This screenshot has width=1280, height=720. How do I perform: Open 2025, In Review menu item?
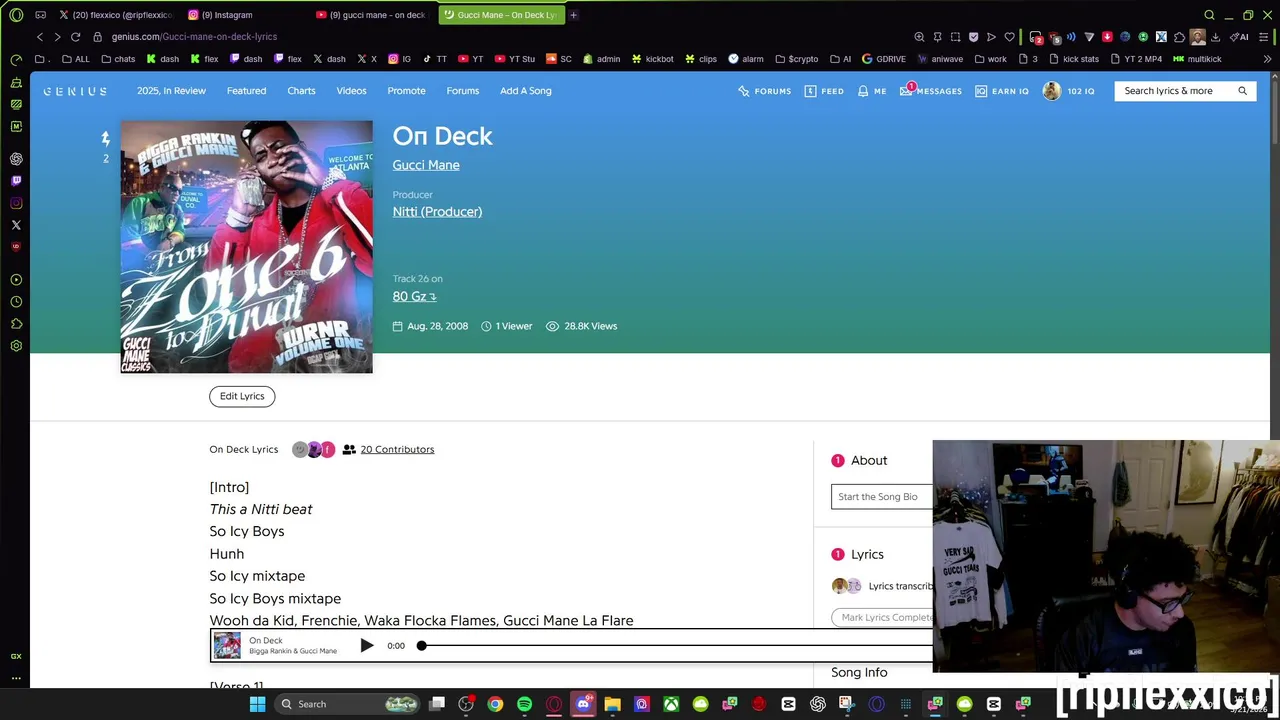click(x=171, y=91)
